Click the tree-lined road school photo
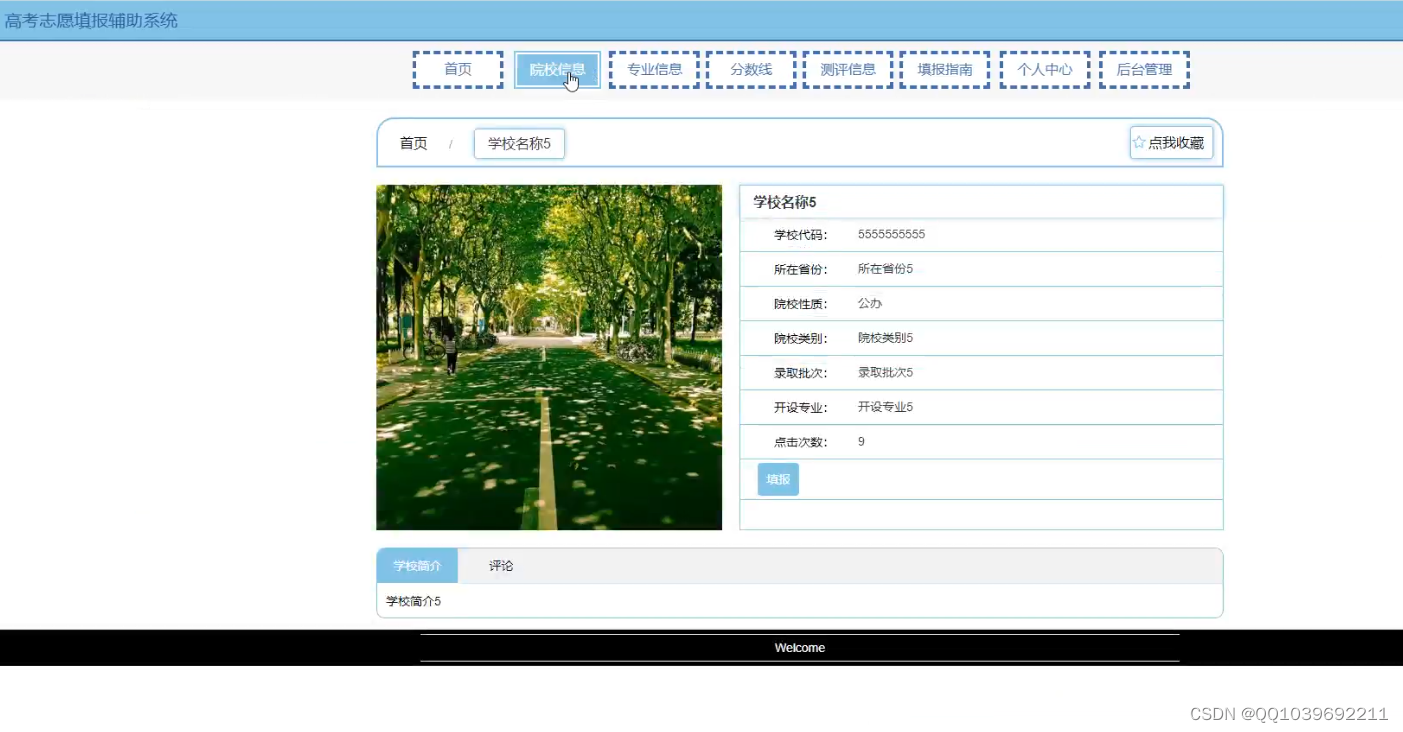 point(549,357)
